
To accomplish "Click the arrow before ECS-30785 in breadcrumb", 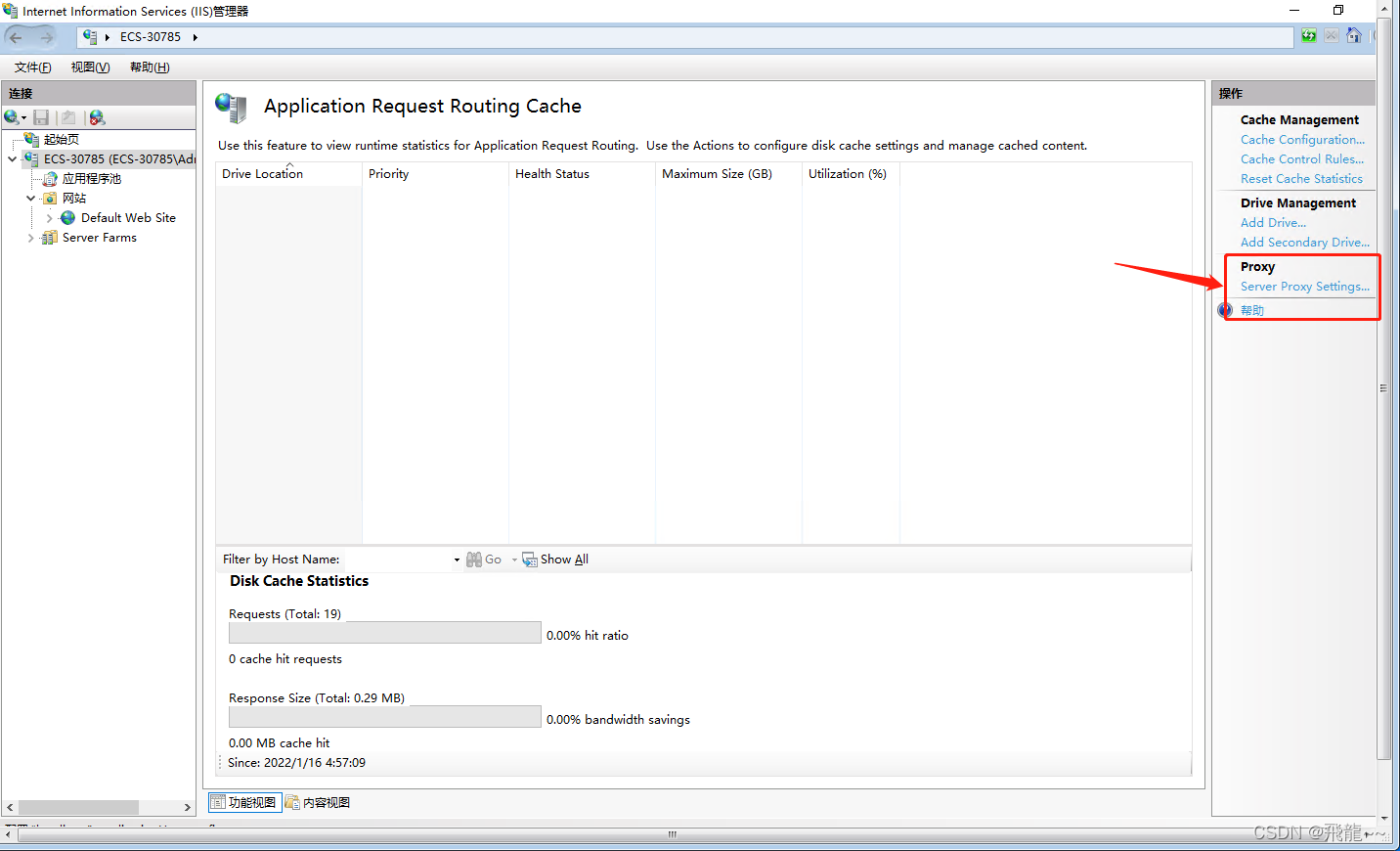I will 107,37.
